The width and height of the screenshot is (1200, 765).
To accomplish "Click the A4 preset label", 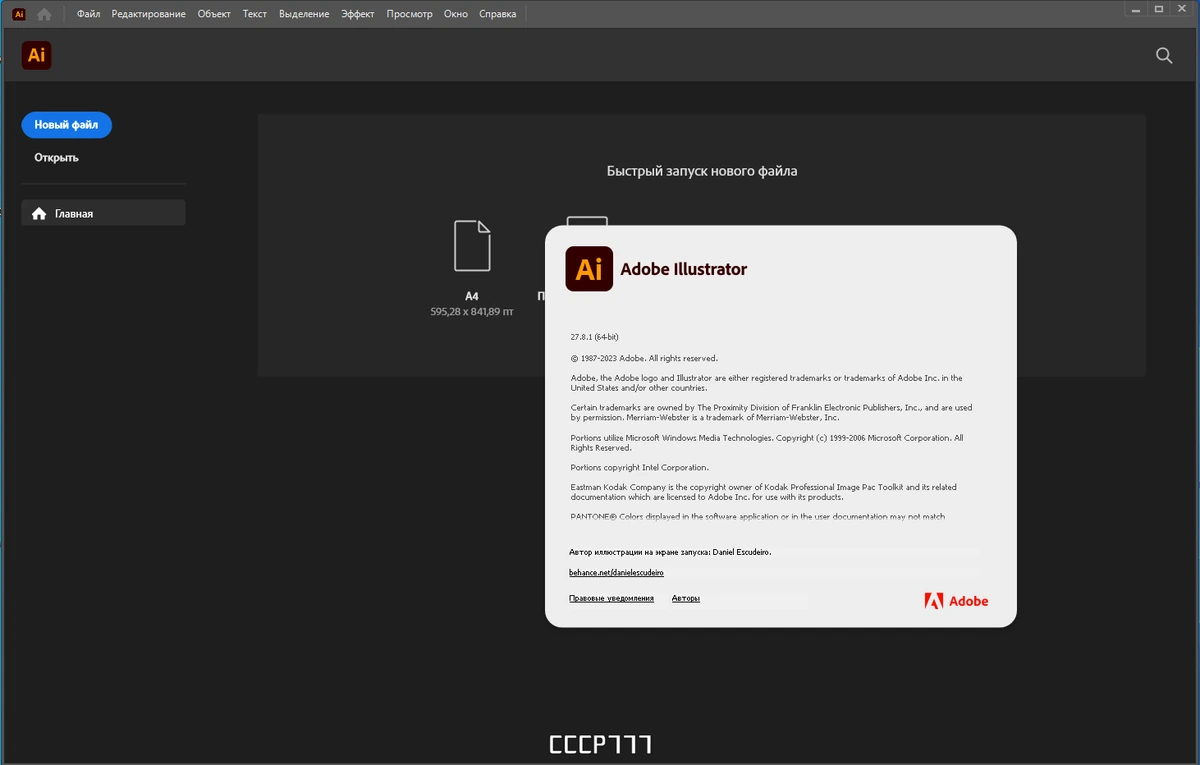I will coord(472,296).
